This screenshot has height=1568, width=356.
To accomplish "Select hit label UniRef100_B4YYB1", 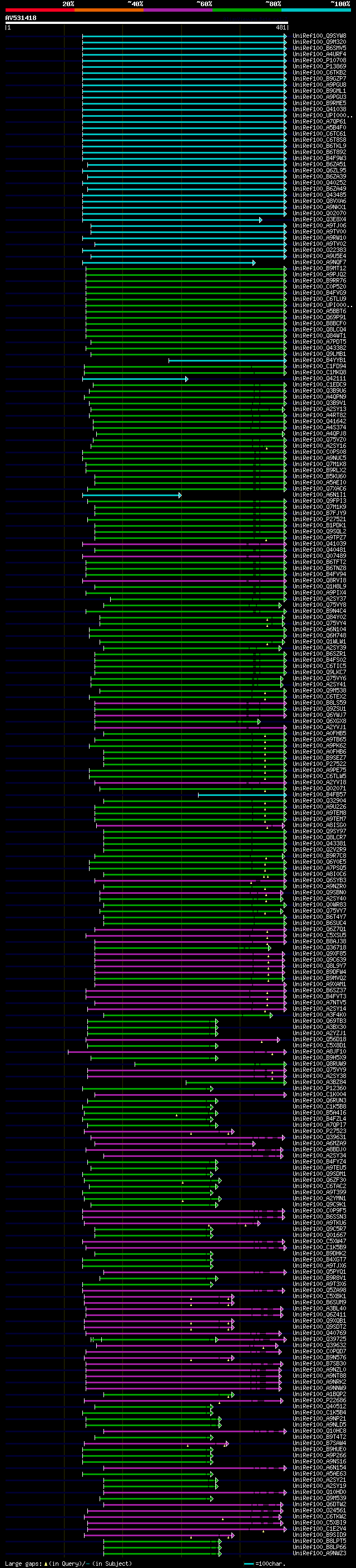I will pyautogui.click(x=319, y=360).
